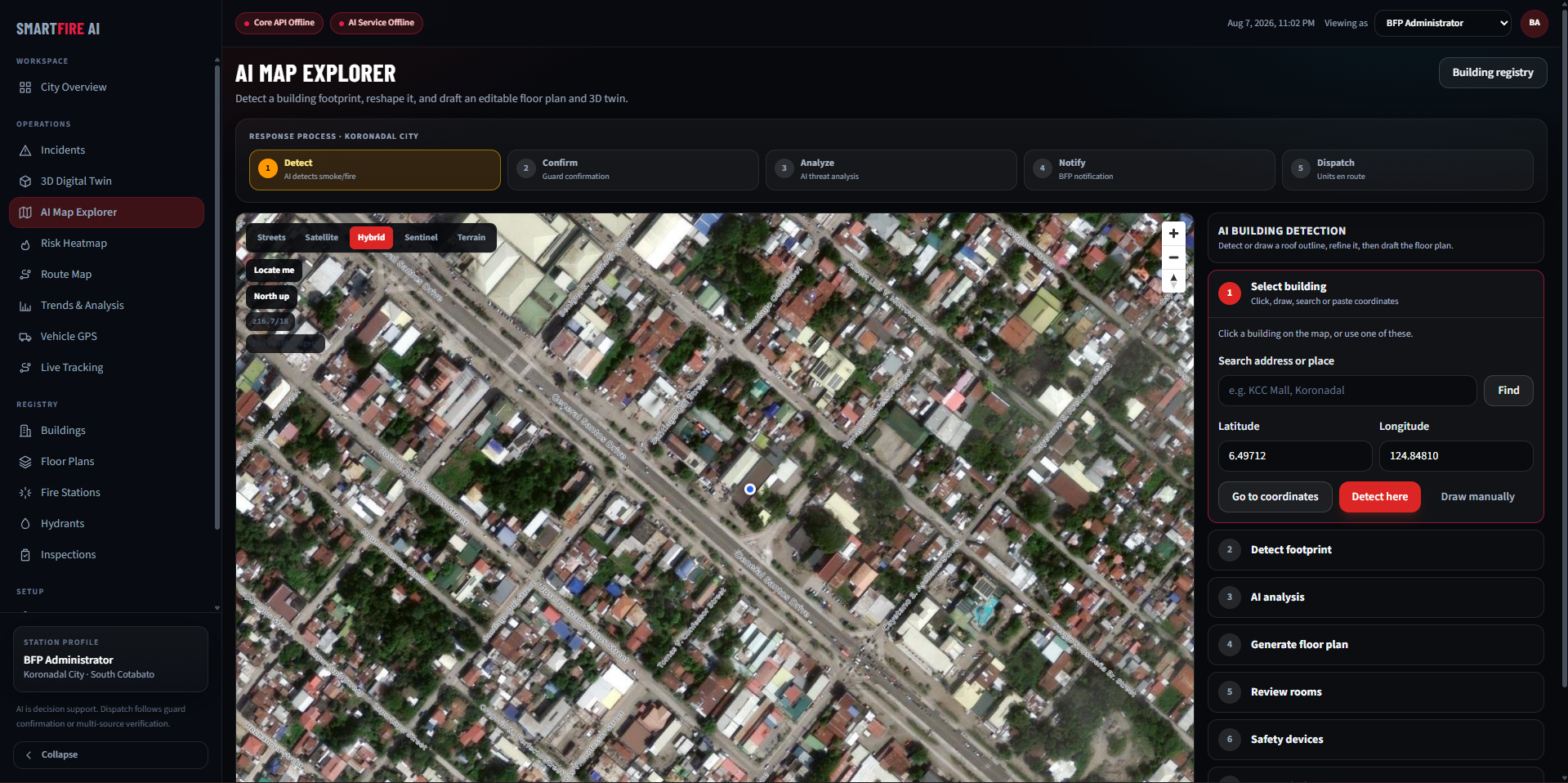Screen dimensions: 1568x783
Task: Expand the AI analysis step
Action: click(1376, 597)
